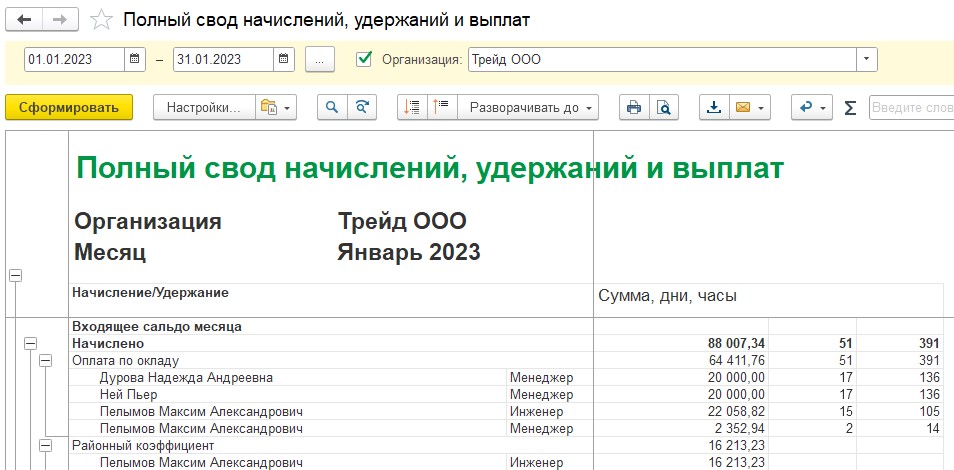
Task: Open report variants dropdown next to Настройки
Action: pyautogui.click(x=276, y=108)
